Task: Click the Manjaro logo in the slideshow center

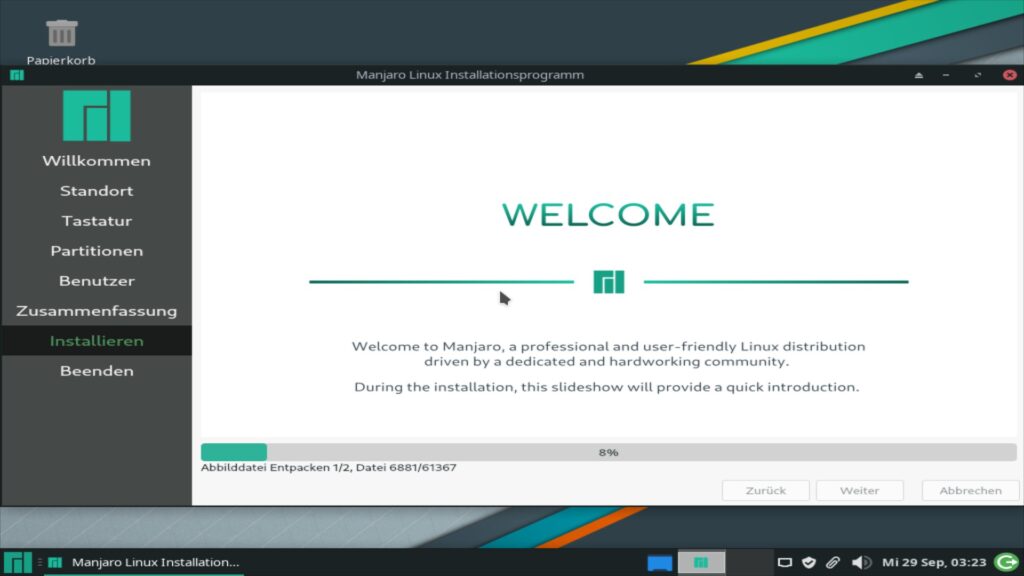Action: coord(609,282)
